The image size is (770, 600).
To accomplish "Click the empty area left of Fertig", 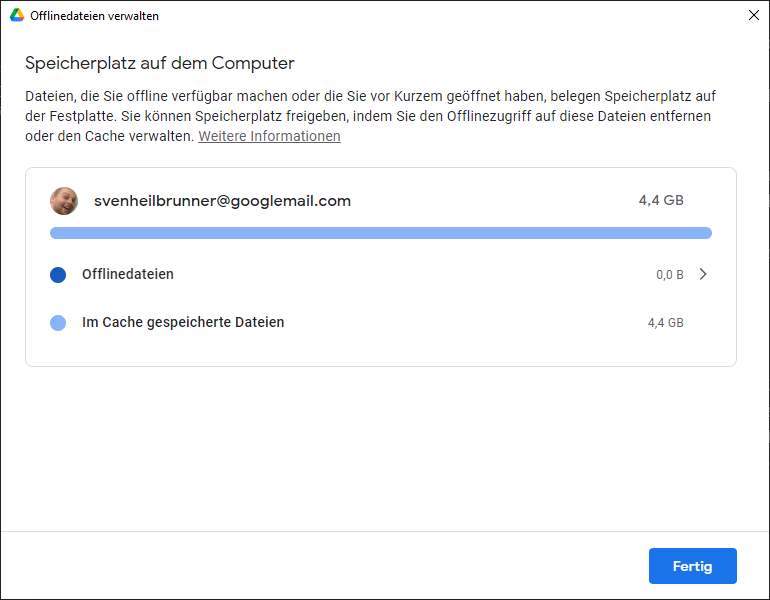I will [324, 566].
